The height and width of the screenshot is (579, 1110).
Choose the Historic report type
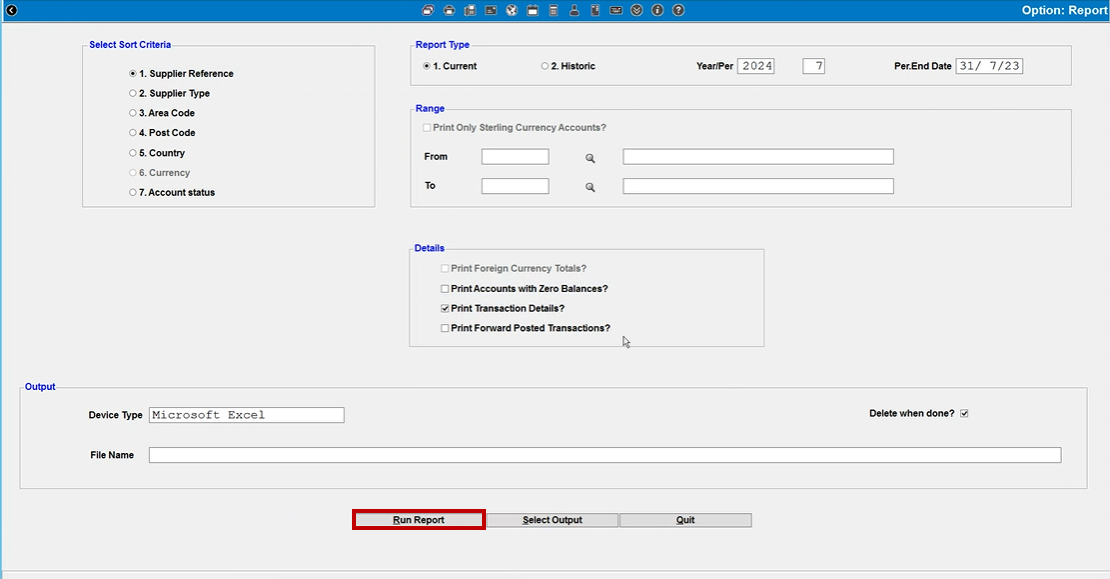pyautogui.click(x=568, y=66)
